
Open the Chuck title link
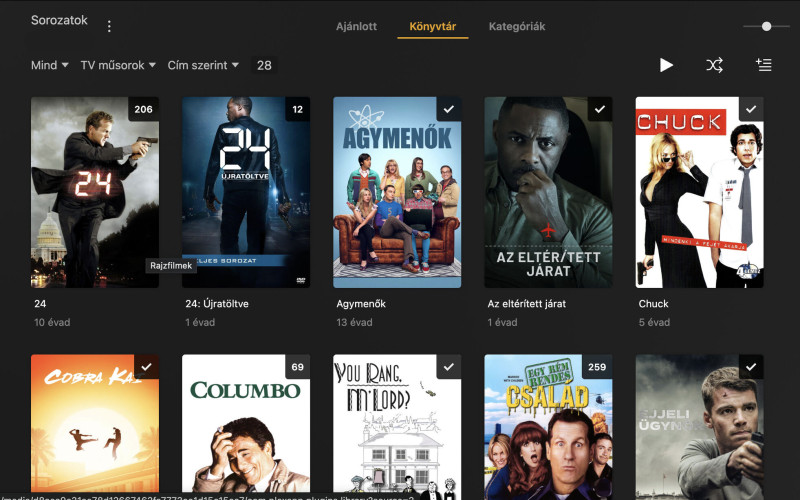[653, 304]
